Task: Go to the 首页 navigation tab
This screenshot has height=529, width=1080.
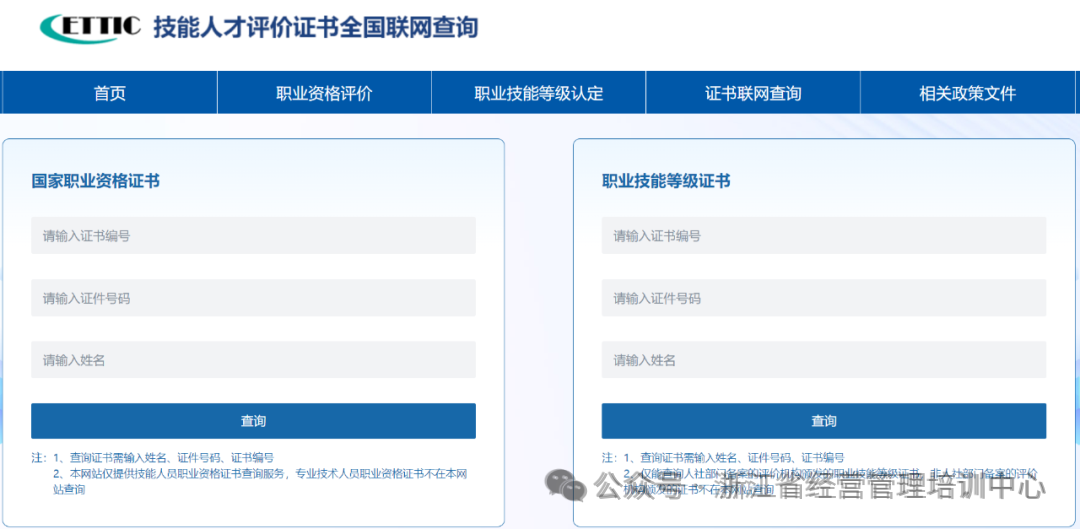Action: tap(109, 93)
